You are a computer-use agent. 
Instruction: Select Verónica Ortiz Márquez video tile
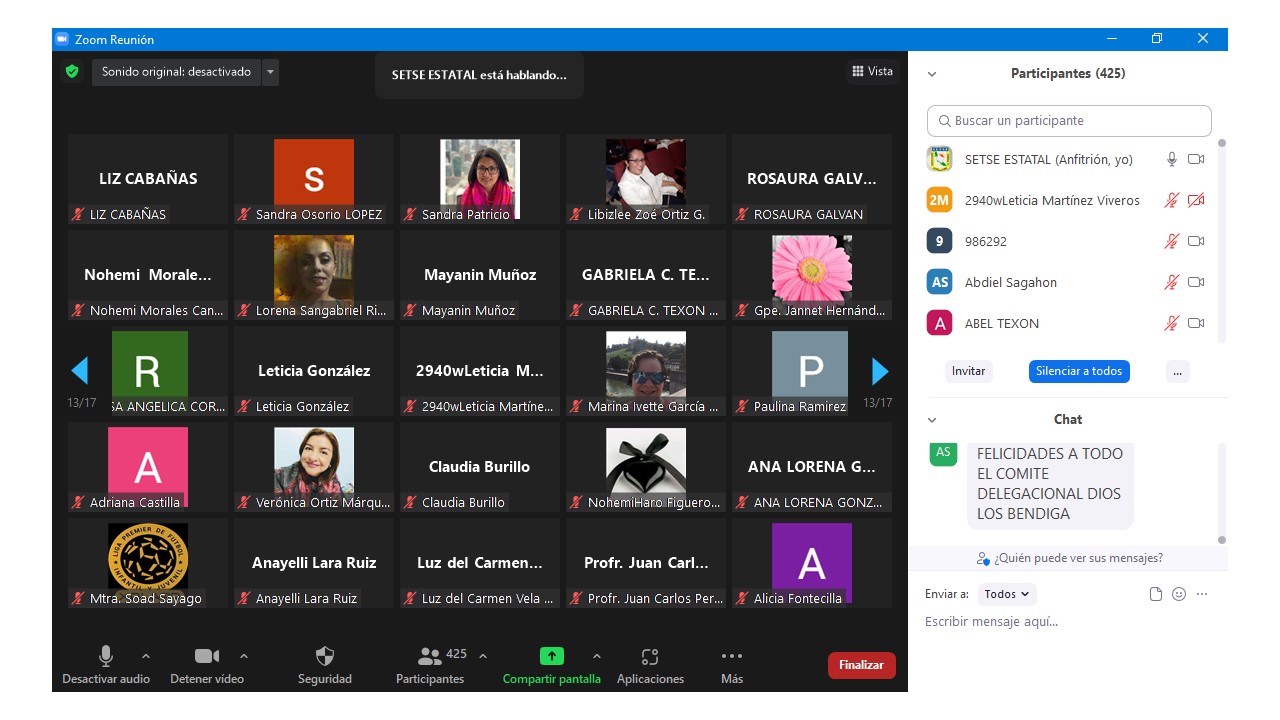click(x=314, y=467)
